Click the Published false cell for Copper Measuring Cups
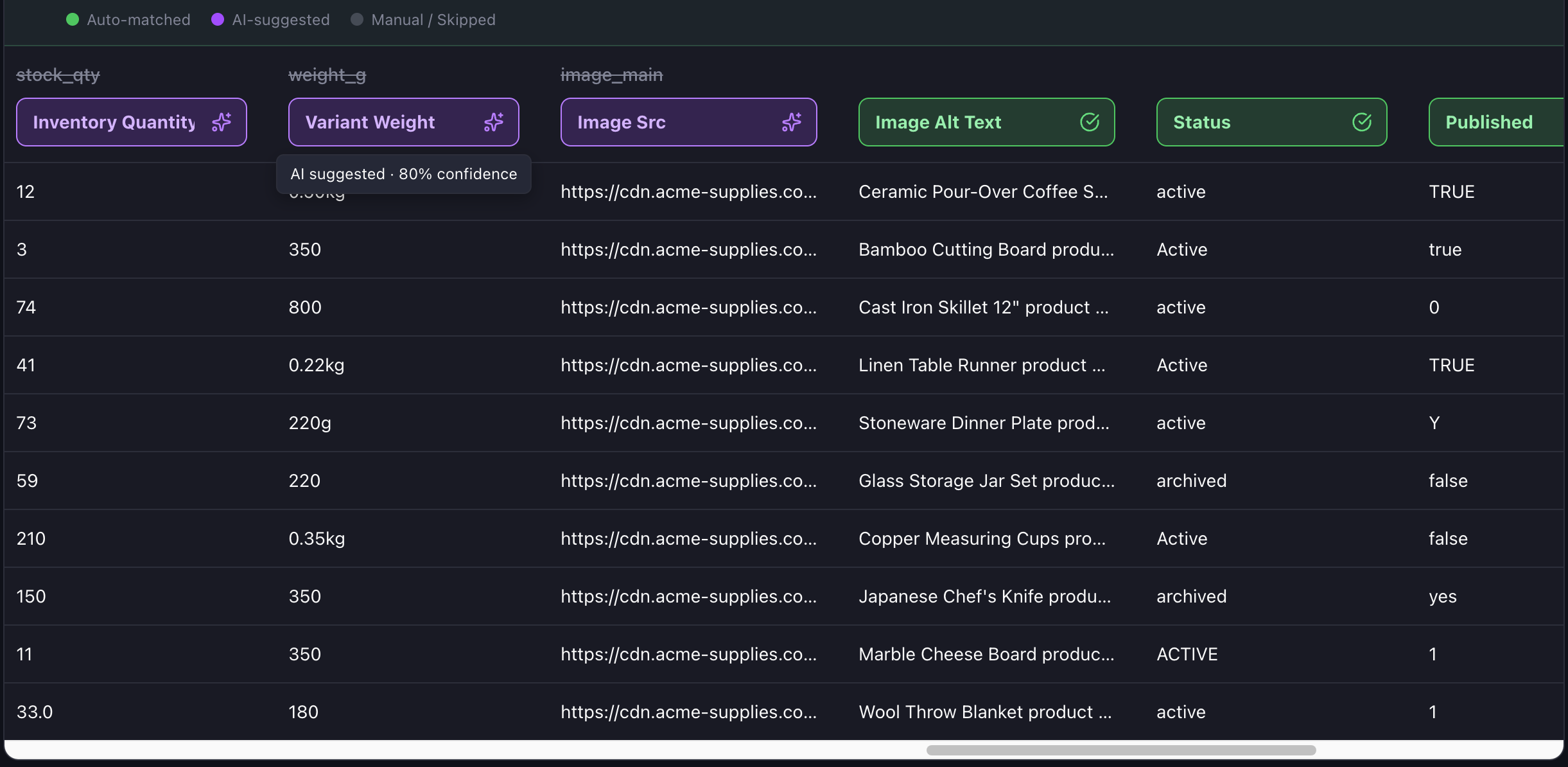 (x=1449, y=538)
